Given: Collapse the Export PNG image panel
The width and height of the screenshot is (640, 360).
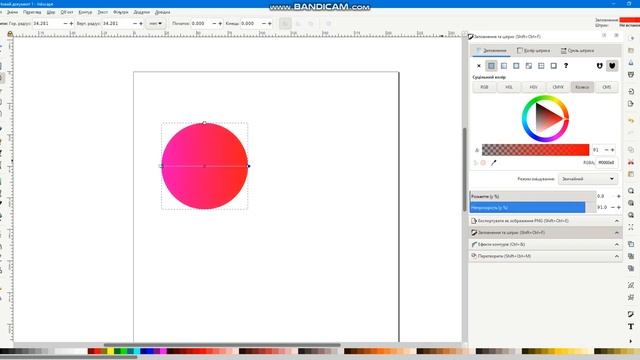Looking at the screenshot, I should 617,221.
